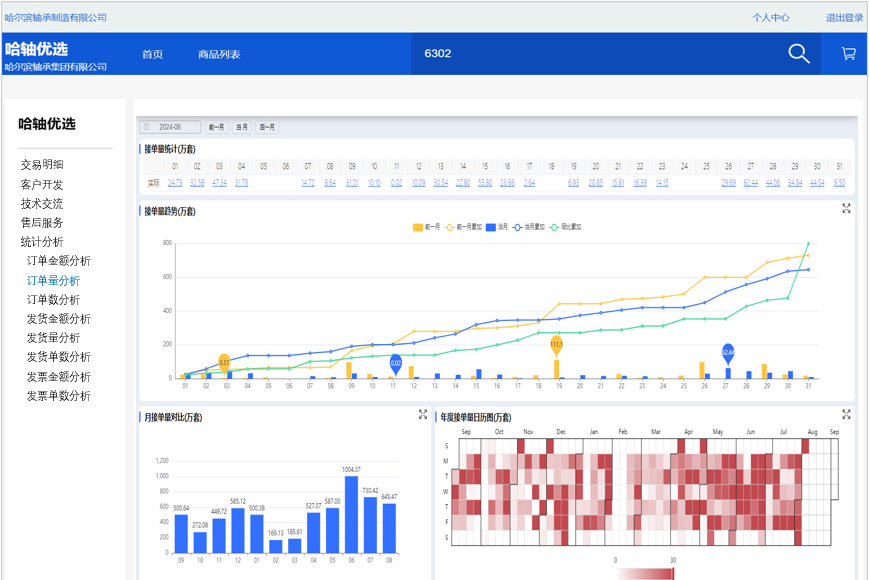Toggle the 当月累加 line series in legend
The width and height of the screenshot is (870, 580).
click(528, 227)
